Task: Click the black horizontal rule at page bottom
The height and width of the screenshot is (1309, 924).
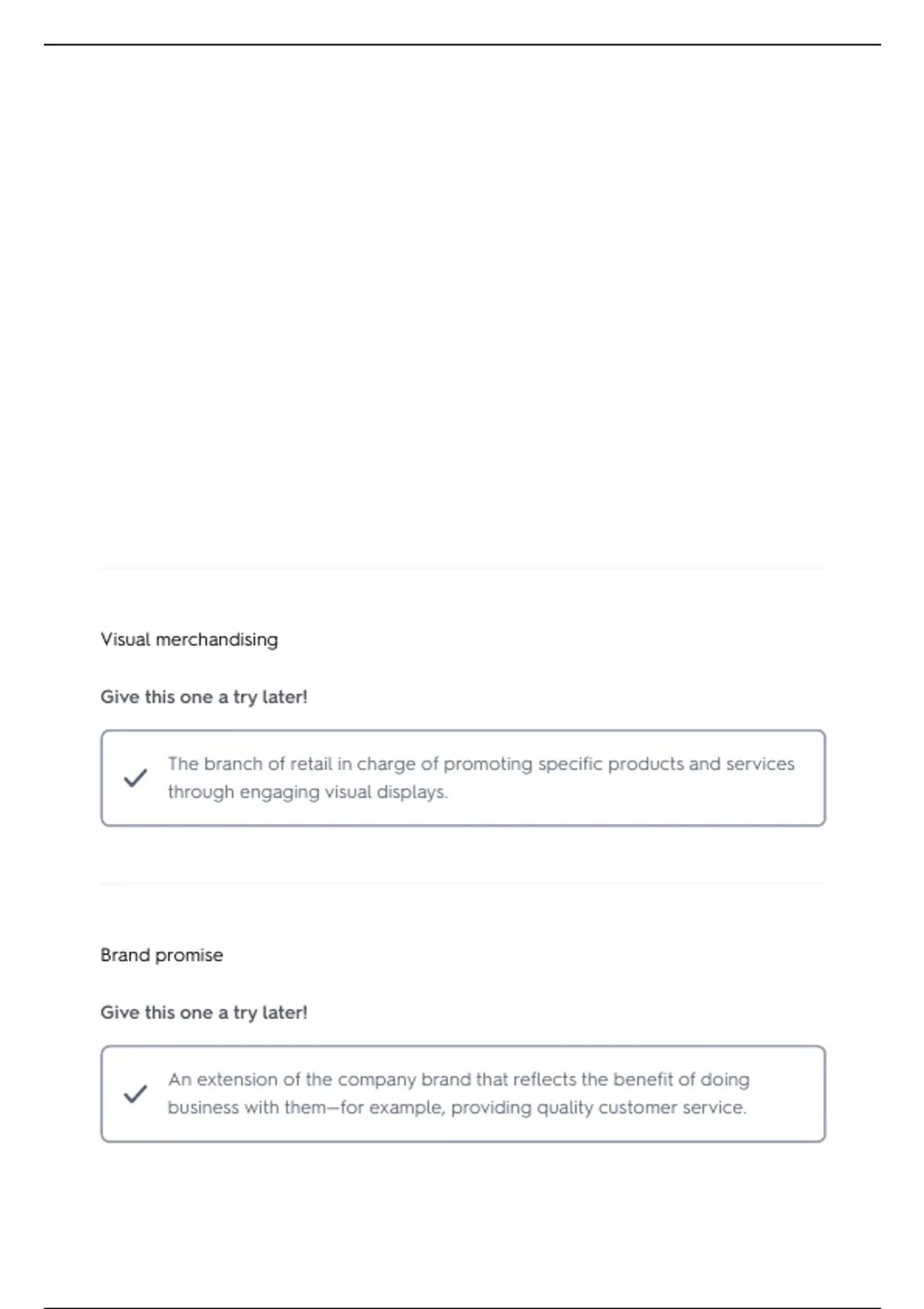Action: pos(462,1307)
